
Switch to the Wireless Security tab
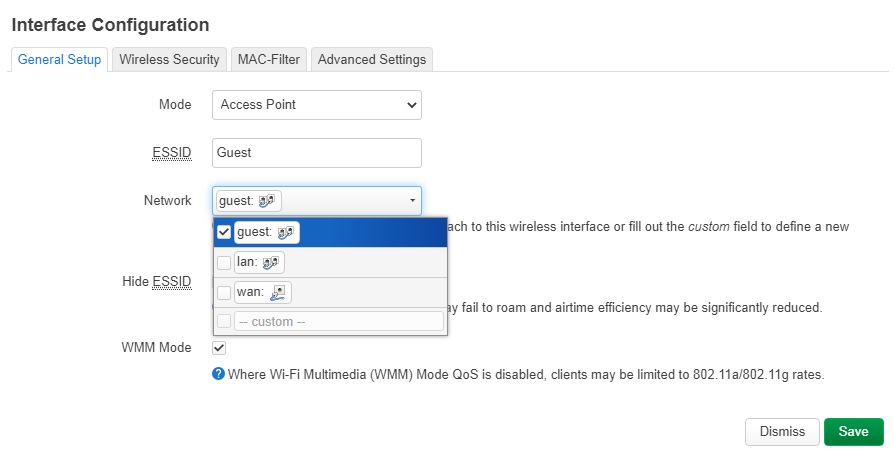click(x=169, y=59)
